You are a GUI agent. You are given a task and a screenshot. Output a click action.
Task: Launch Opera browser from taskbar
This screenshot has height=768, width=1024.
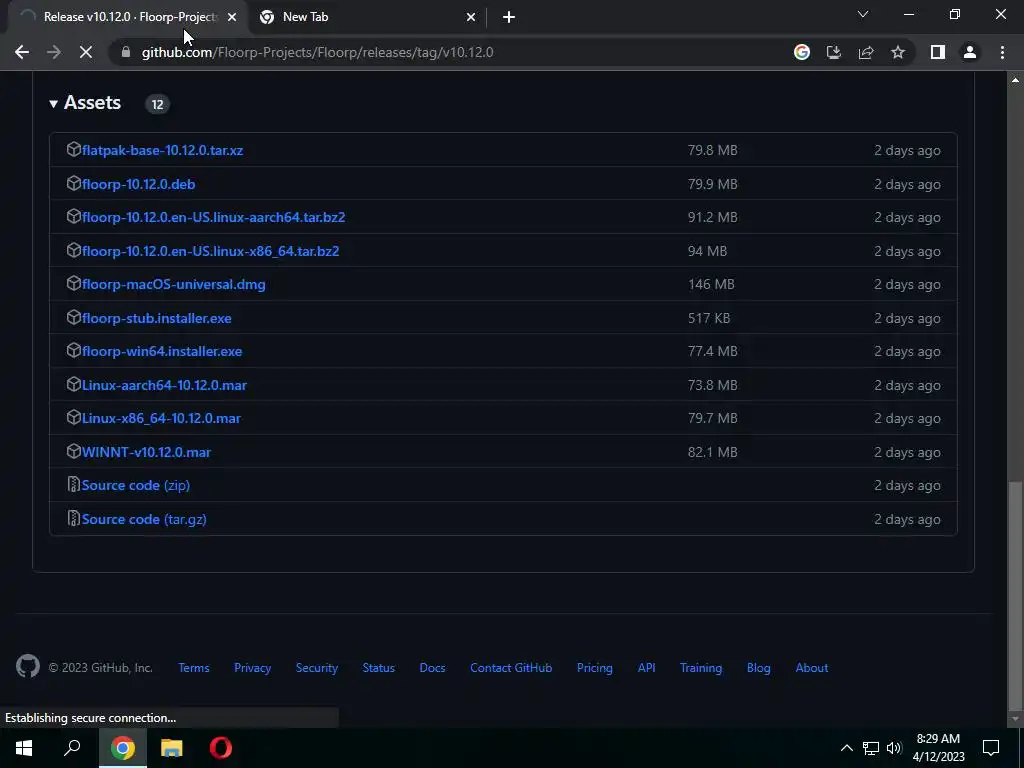coord(221,748)
